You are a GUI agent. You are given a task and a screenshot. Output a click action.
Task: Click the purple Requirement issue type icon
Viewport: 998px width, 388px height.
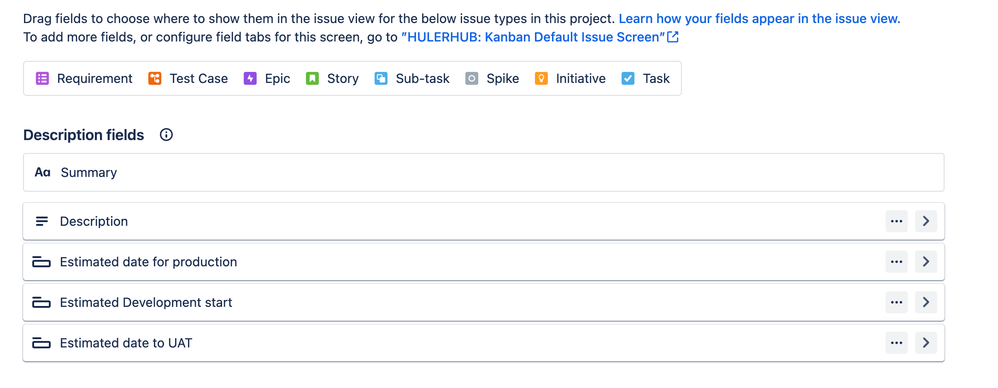click(42, 79)
